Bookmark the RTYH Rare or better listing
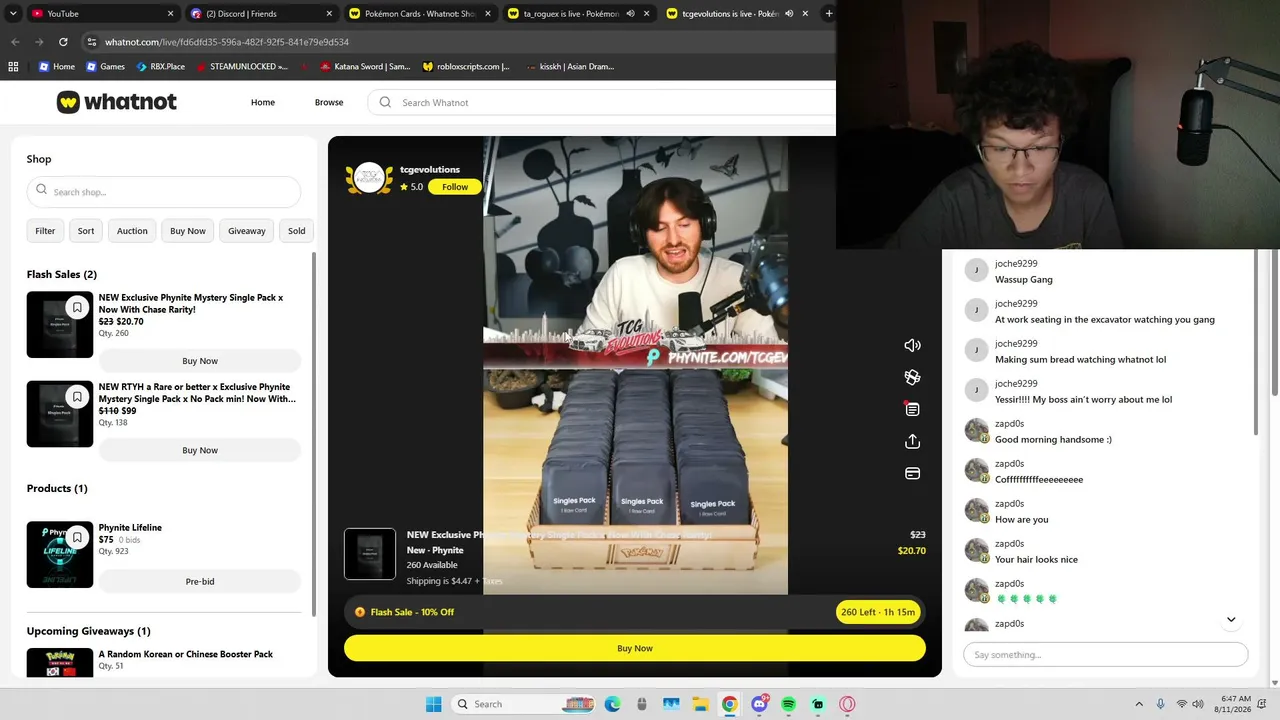Image resolution: width=1280 pixels, height=720 pixels. (77, 396)
